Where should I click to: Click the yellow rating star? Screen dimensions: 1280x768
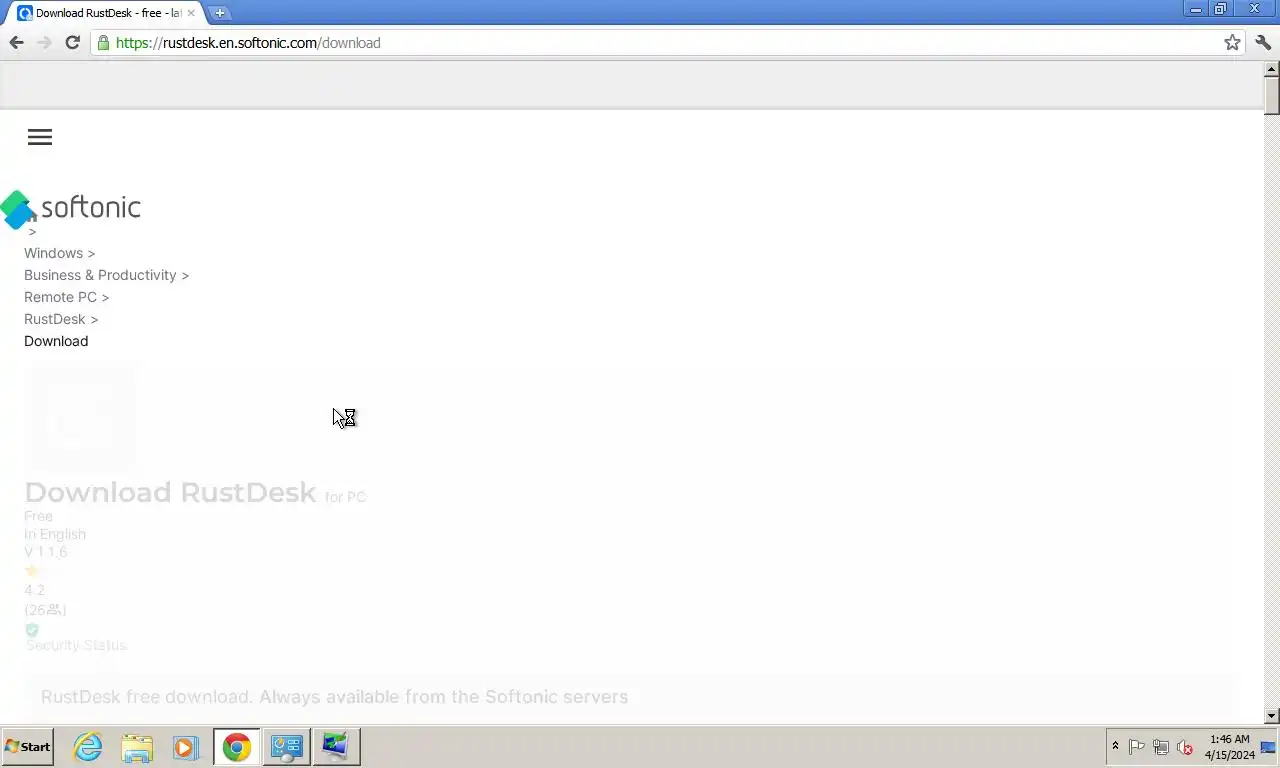pyautogui.click(x=31, y=571)
